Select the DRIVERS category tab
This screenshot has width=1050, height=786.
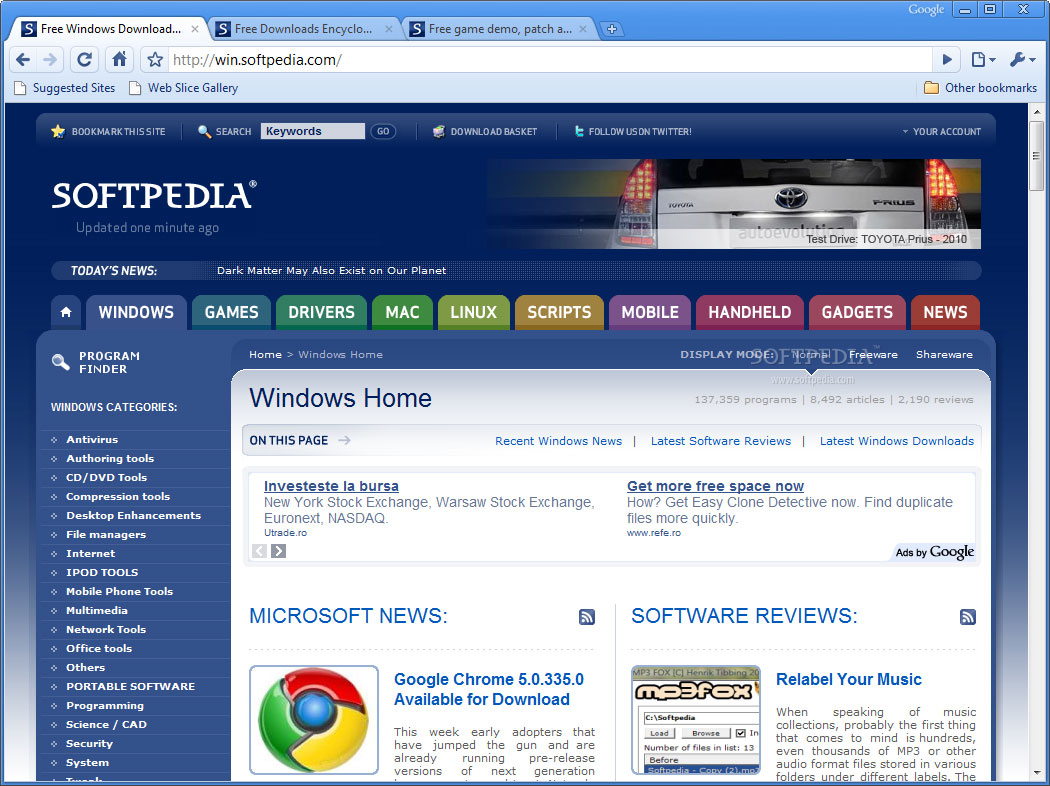(321, 312)
